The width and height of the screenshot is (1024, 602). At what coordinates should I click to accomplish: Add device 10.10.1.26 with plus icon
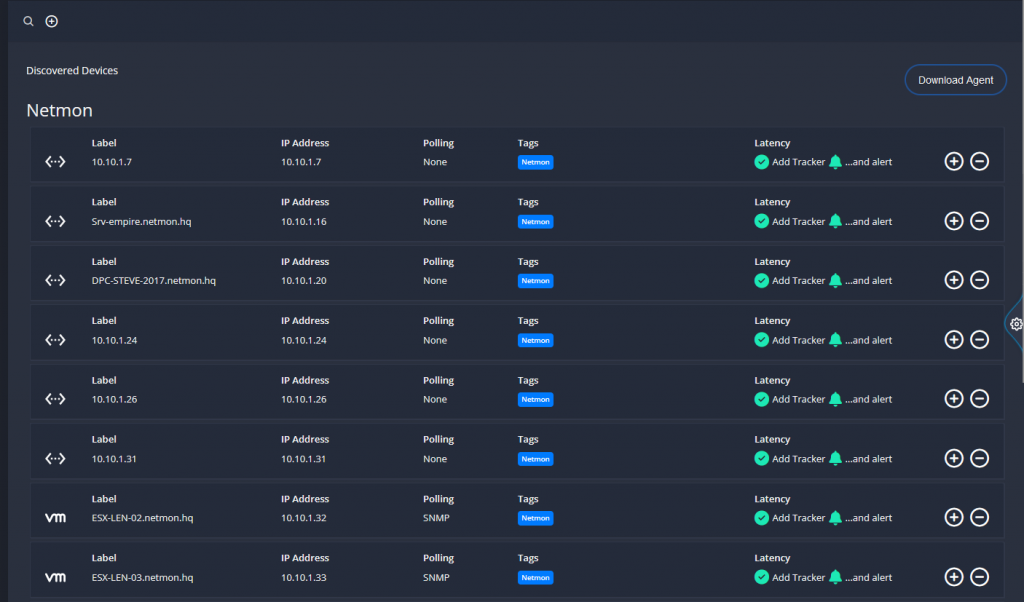click(953, 398)
